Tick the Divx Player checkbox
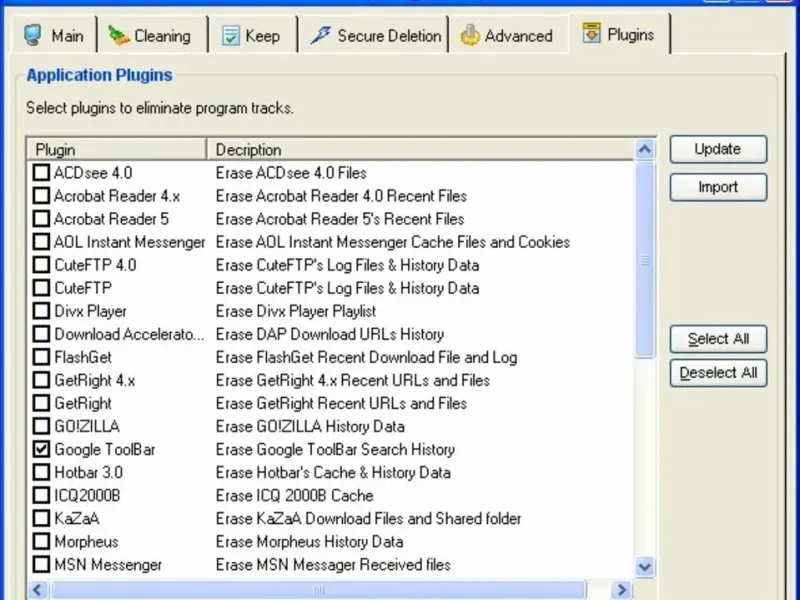800x600 pixels. (41, 311)
